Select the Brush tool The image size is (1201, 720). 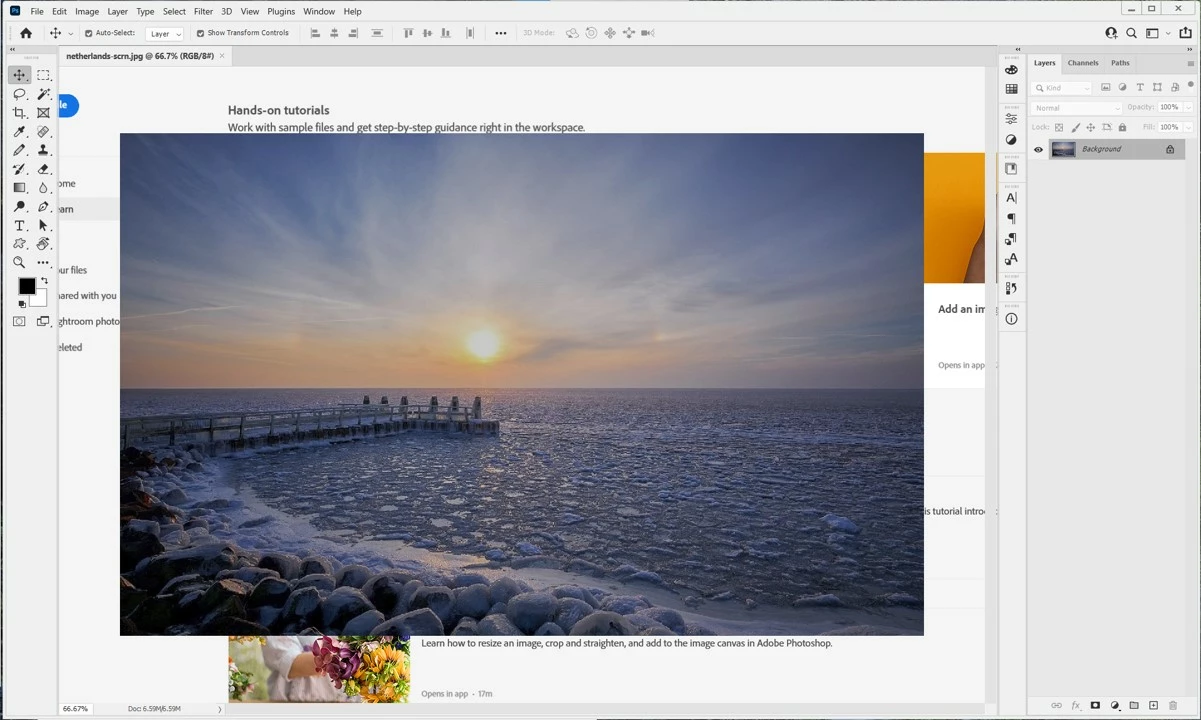tap(19, 150)
